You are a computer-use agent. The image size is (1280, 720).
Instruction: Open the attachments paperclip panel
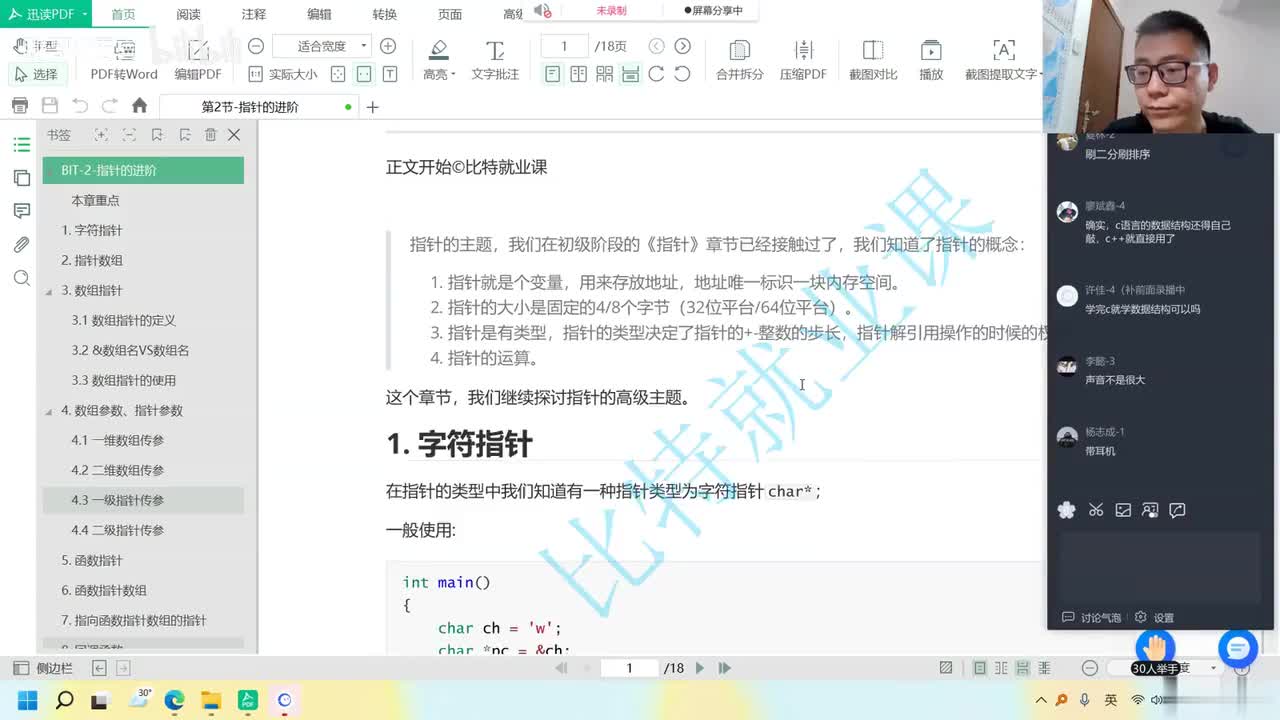pos(22,244)
